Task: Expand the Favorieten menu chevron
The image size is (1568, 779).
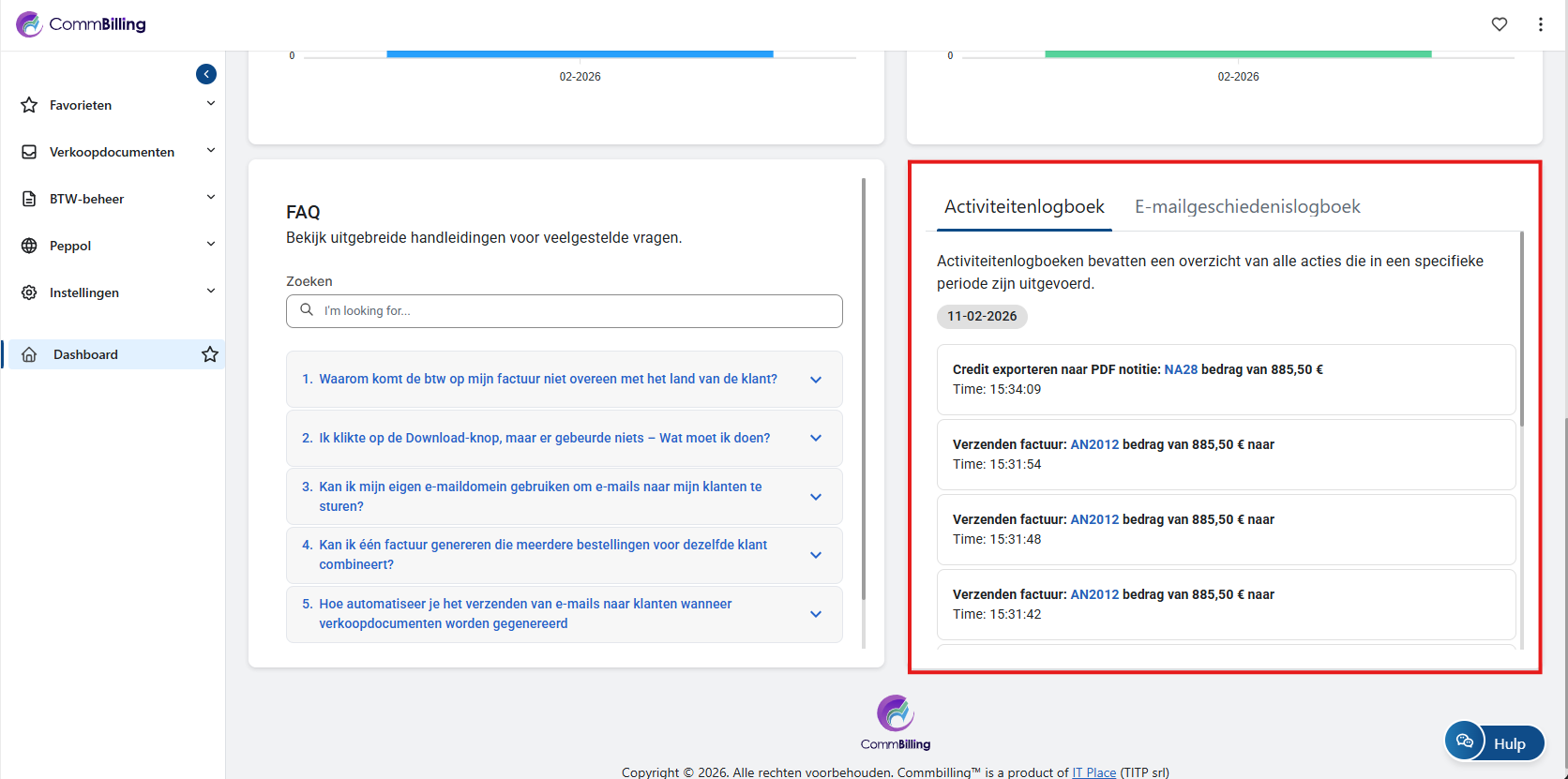Action: (x=211, y=104)
